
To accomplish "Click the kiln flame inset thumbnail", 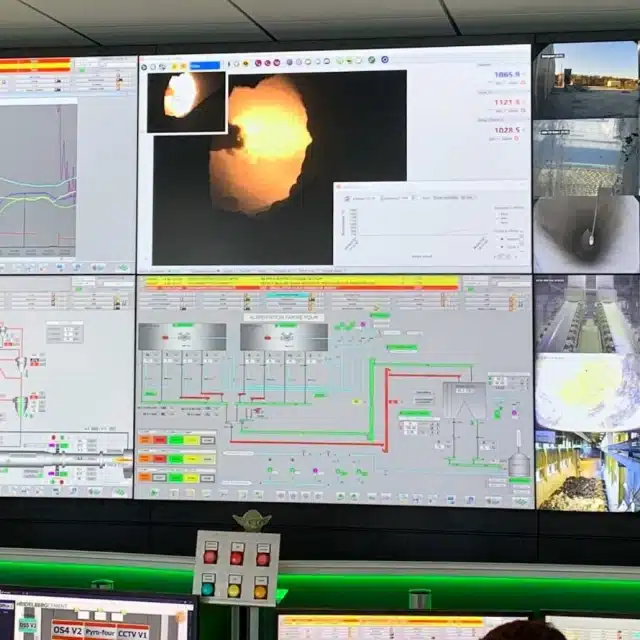I will [186, 101].
